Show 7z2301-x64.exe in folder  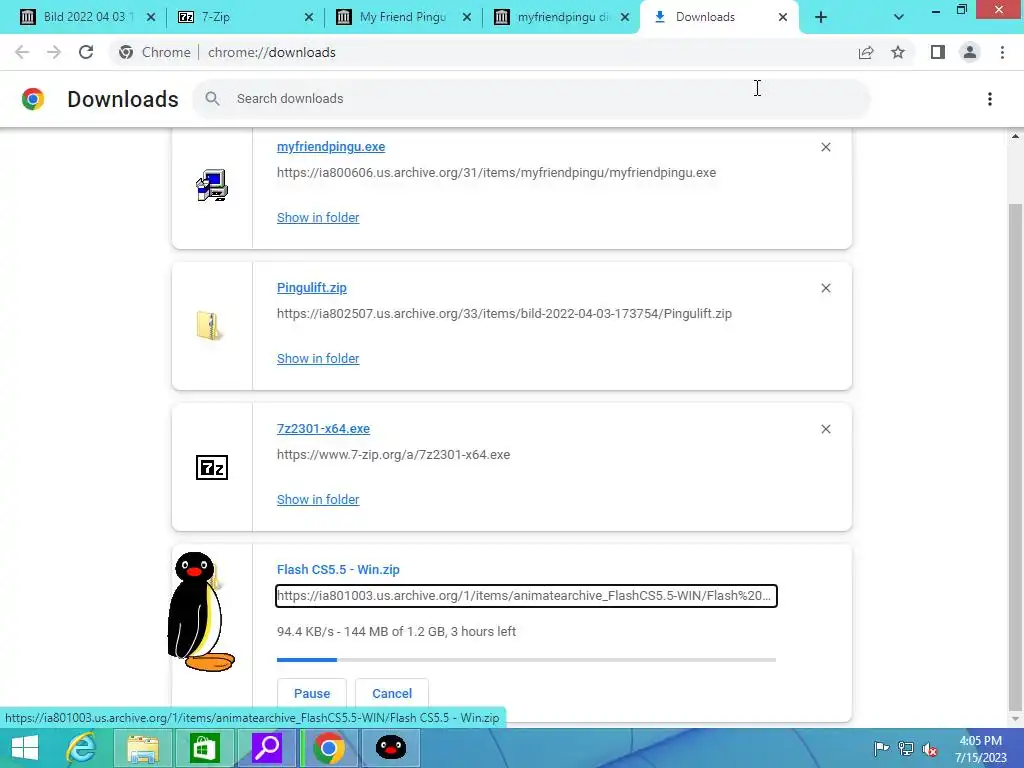[318, 500]
